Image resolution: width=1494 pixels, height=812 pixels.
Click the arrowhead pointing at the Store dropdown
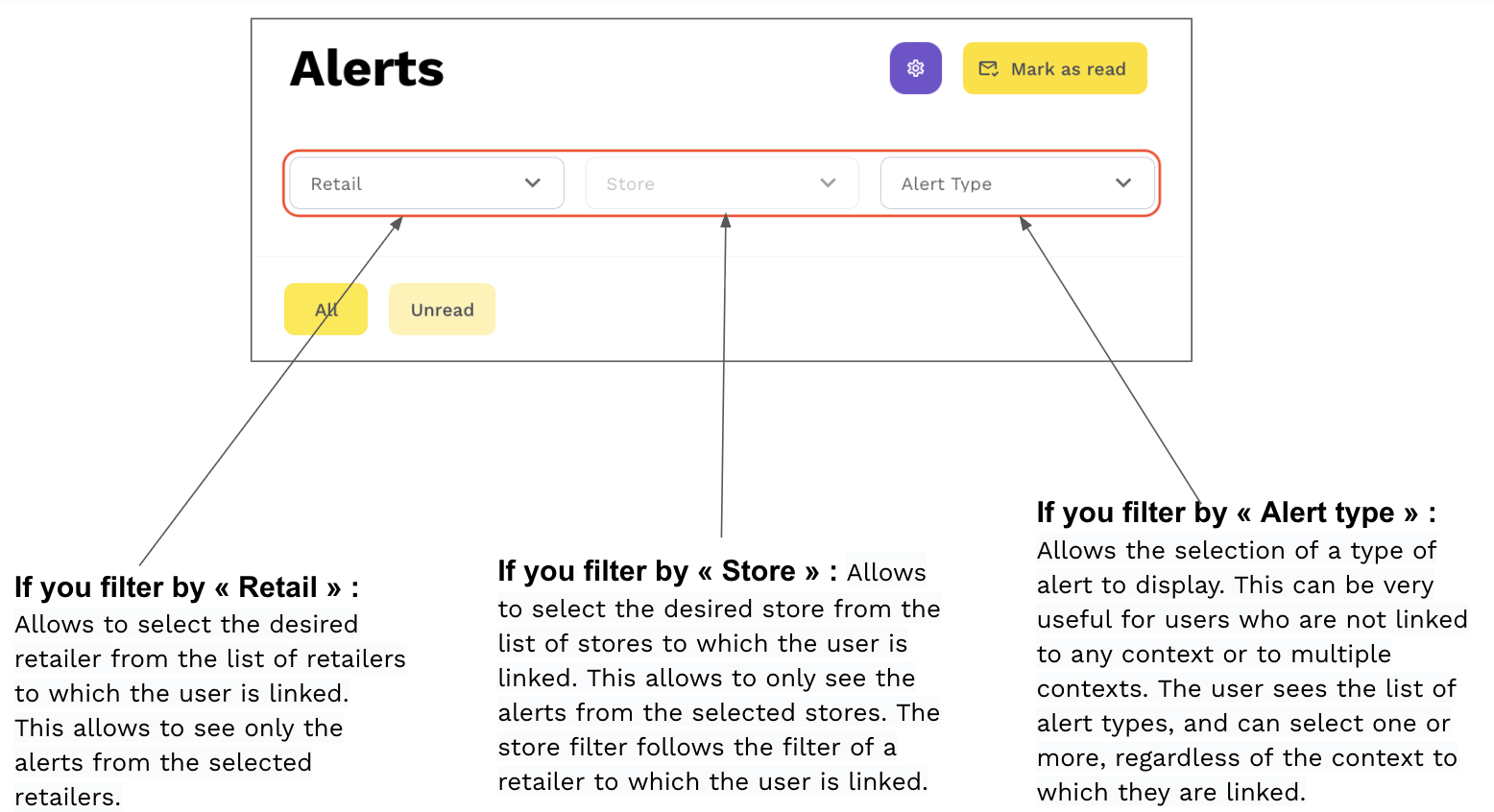pyautogui.click(x=726, y=221)
